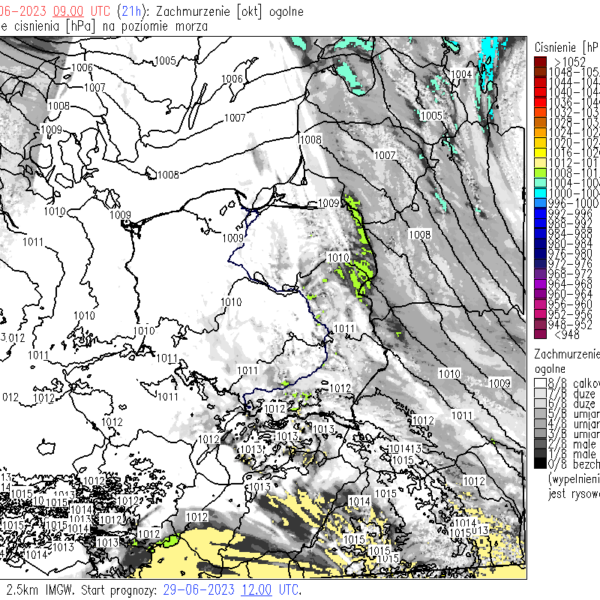Click the 'Cisnienie' pressure legend heading
The width and height of the screenshot is (600, 600).
[x=555, y=47]
